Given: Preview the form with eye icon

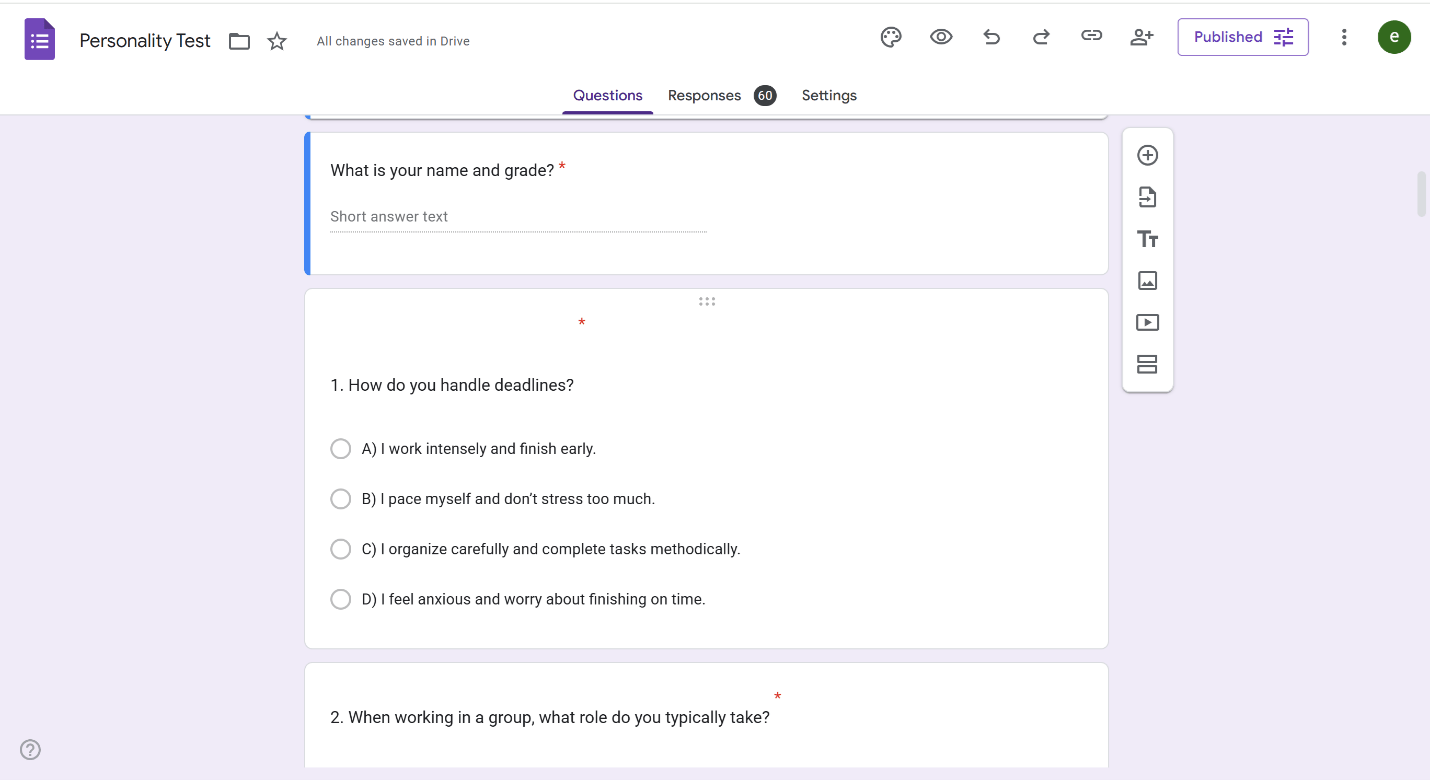Looking at the screenshot, I should pos(941,37).
